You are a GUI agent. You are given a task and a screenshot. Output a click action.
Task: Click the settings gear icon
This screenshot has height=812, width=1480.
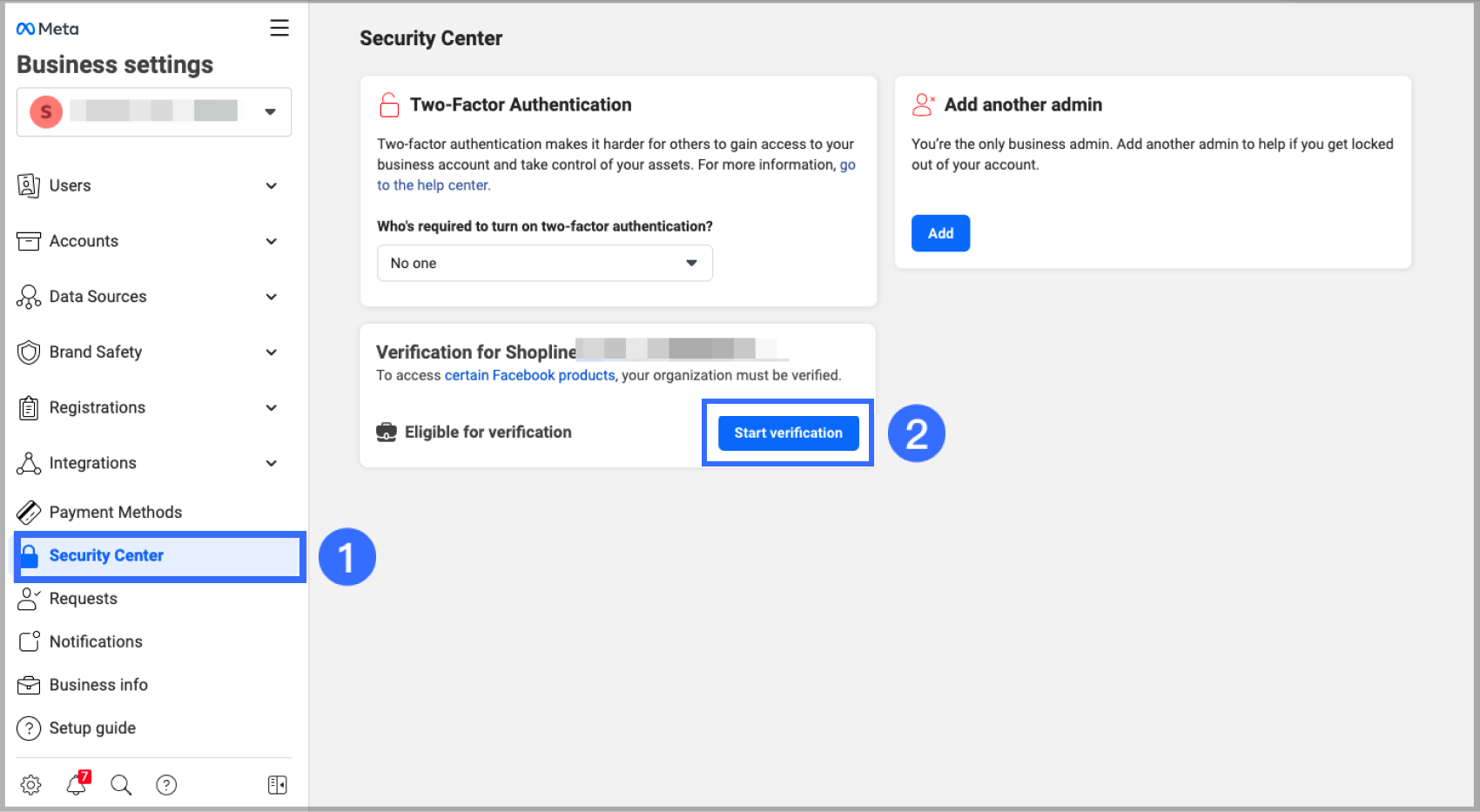(x=30, y=785)
